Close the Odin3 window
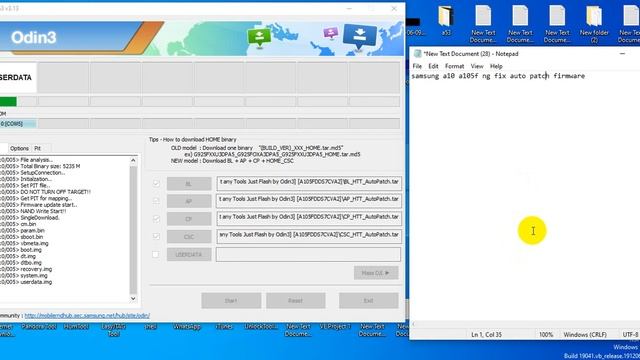The image size is (640, 360). point(394,9)
